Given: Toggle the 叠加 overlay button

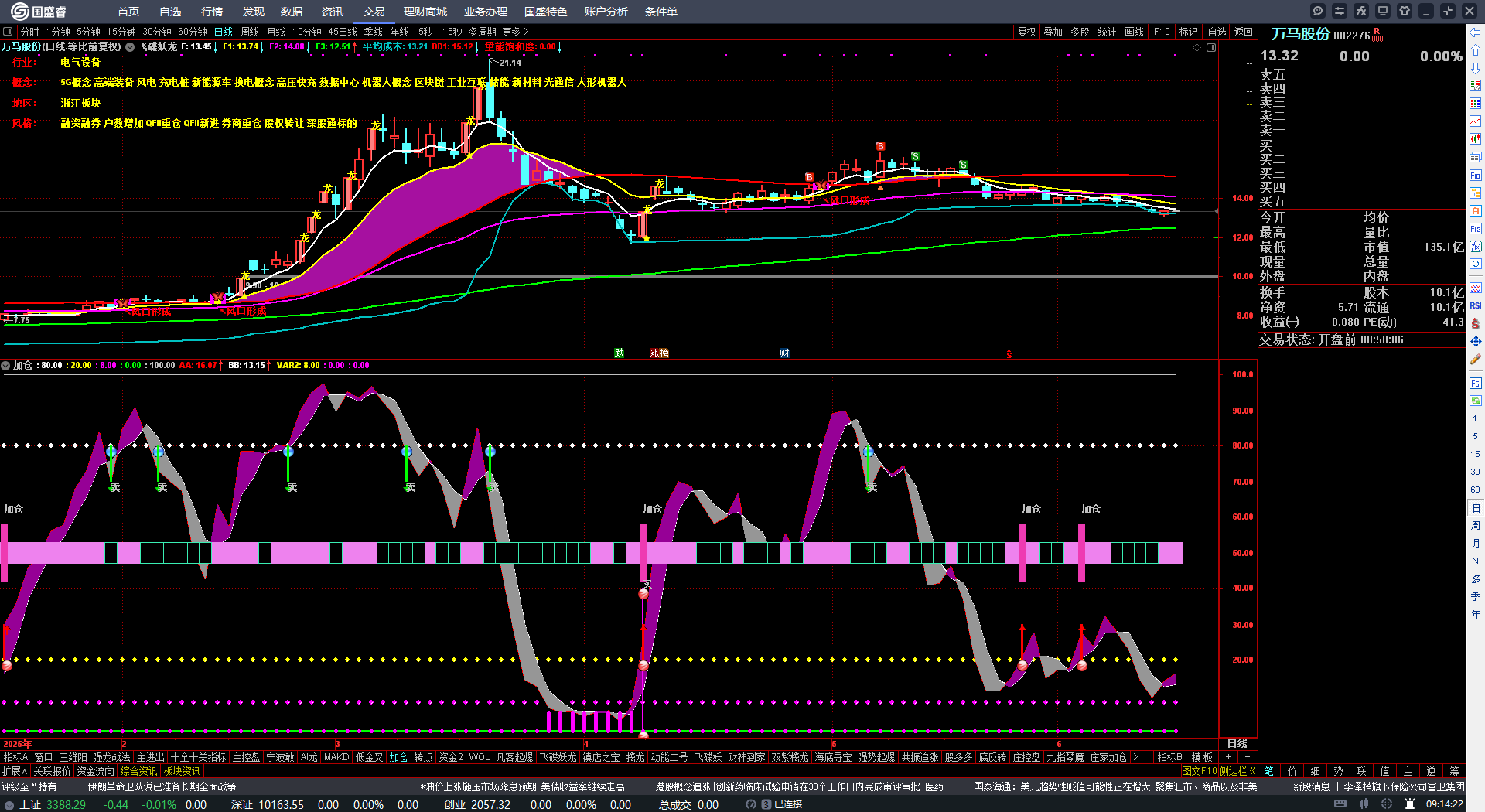Looking at the screenshot, I should 1053,32.
